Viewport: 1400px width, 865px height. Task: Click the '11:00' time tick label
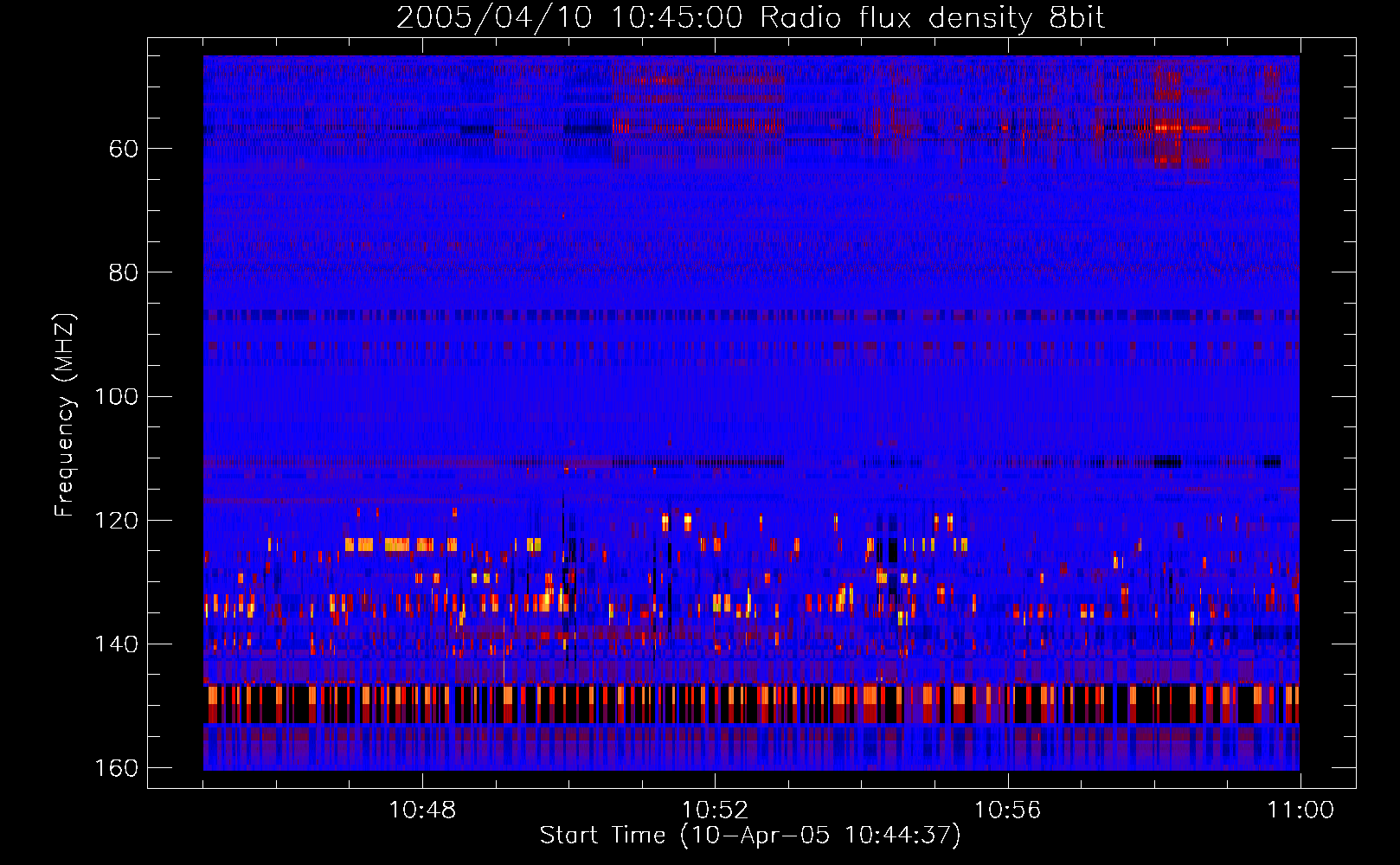[1300, 811]
